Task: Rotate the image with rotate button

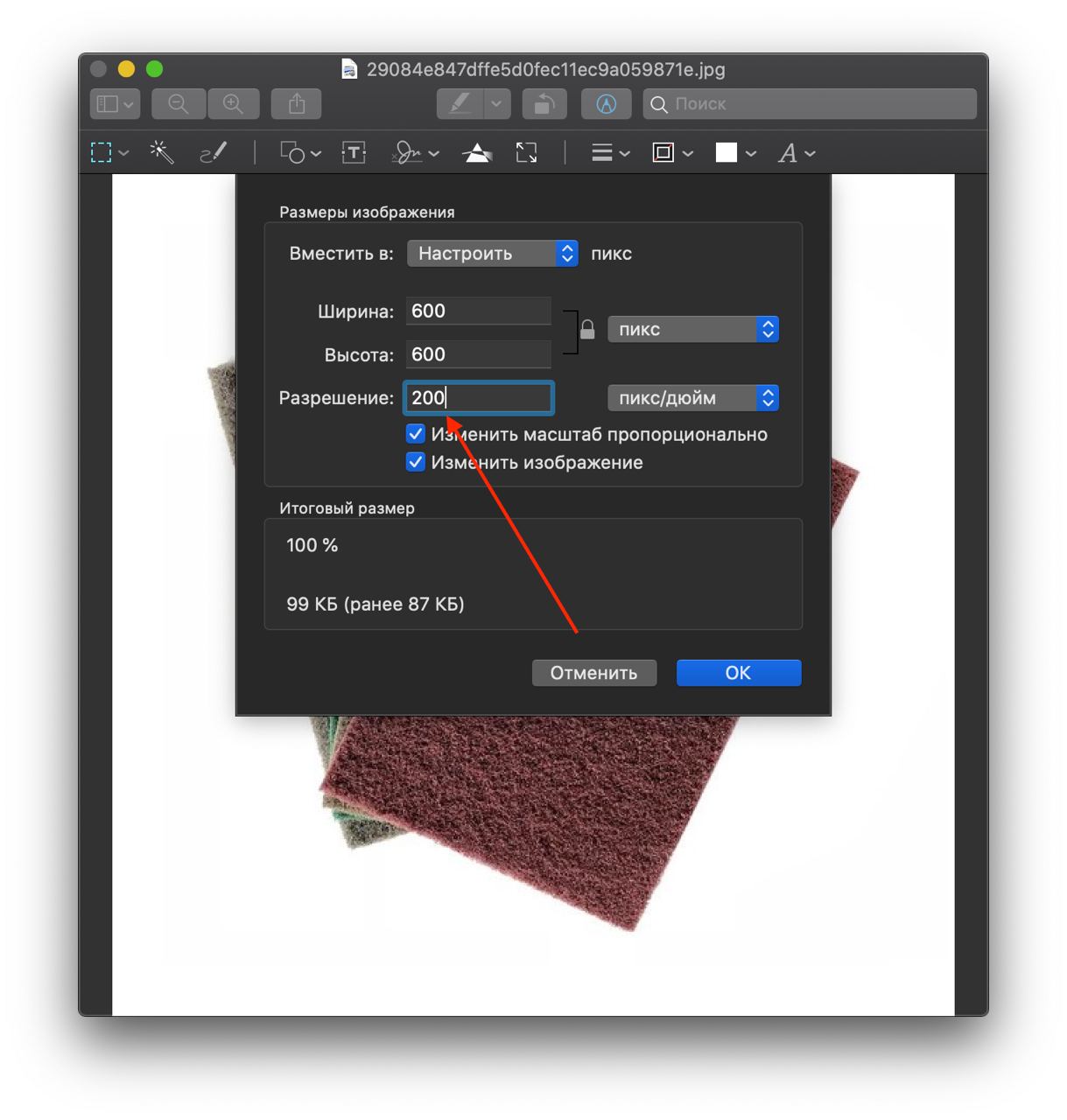Action: tap(544, 103)
